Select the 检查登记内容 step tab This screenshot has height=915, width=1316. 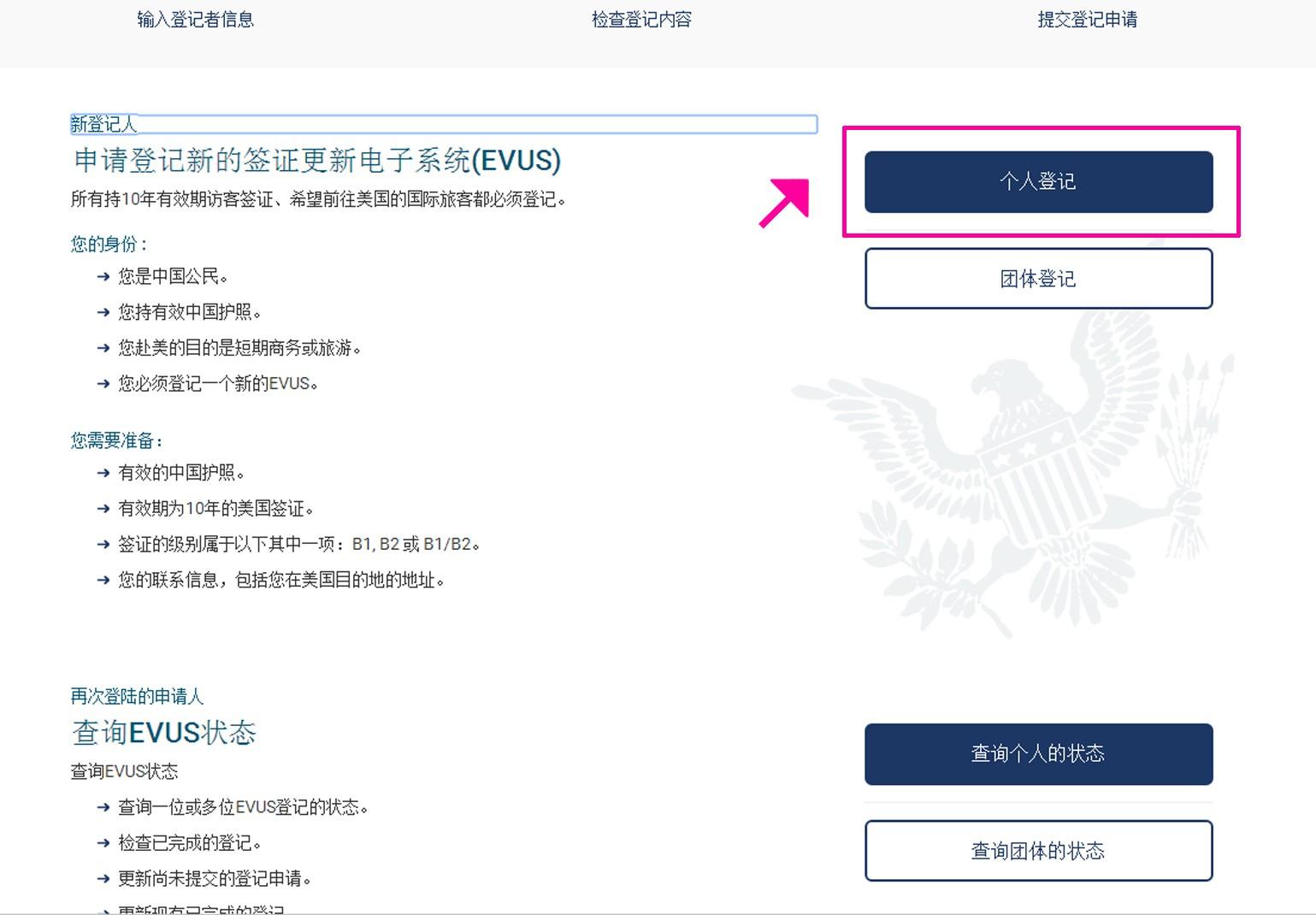[x=642, y=19]
